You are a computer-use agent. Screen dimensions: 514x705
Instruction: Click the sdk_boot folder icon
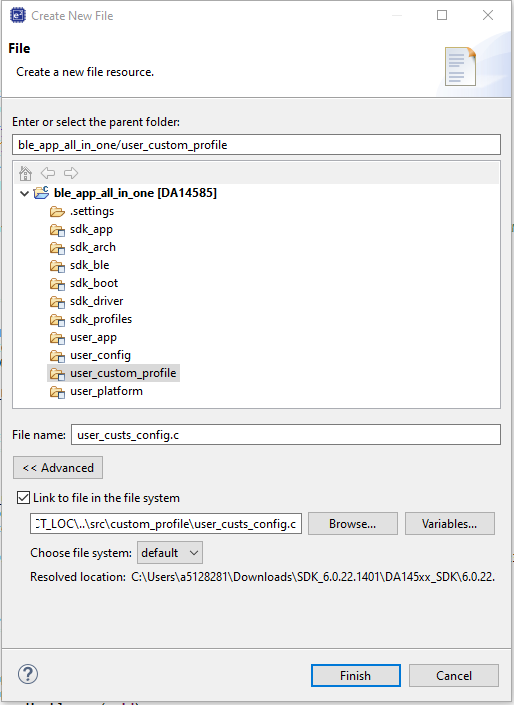coord(57,284)
